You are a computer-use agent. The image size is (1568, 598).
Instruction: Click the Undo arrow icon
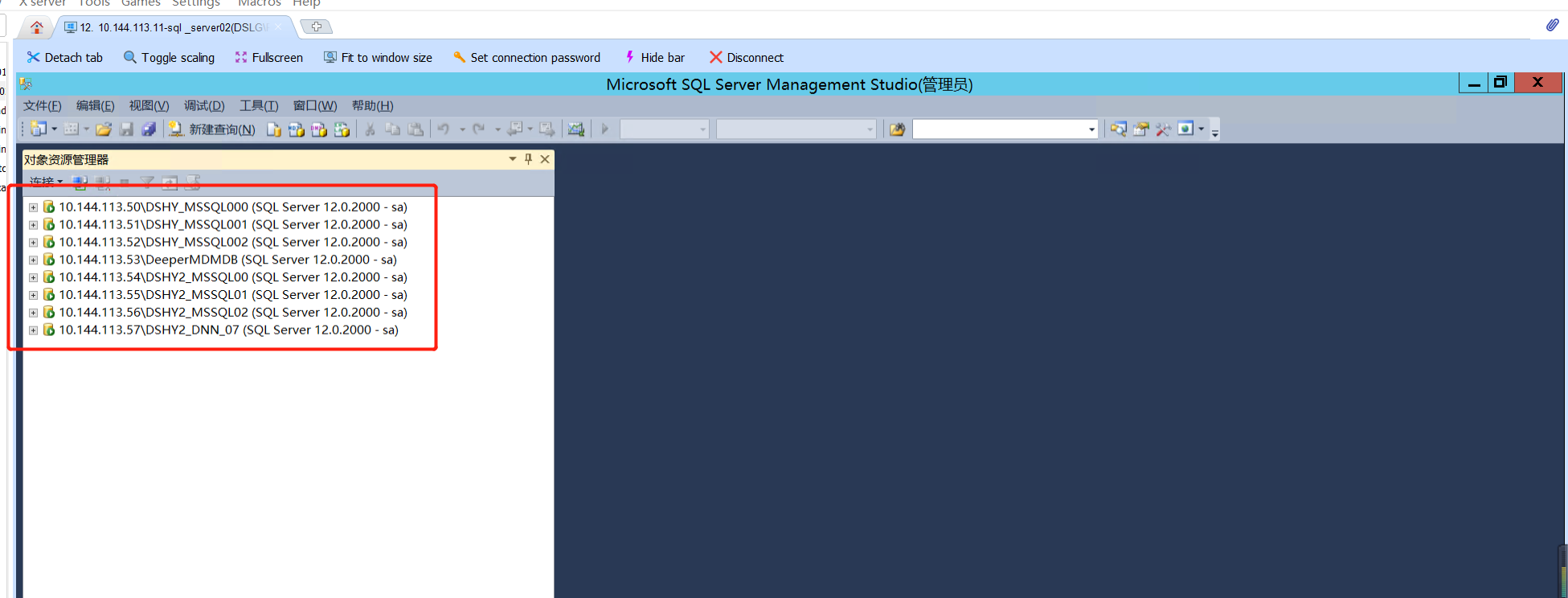tap(444, 129)
